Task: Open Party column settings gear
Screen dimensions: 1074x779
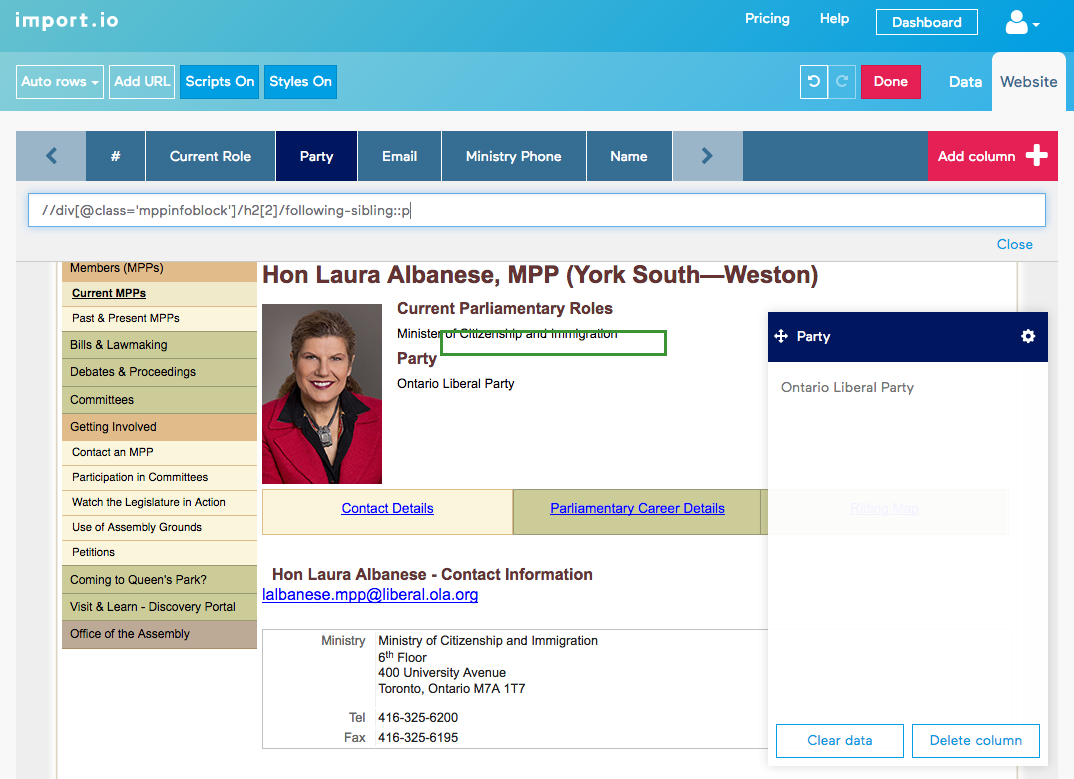Action: pyautogui.click(x=1027, y=336)
